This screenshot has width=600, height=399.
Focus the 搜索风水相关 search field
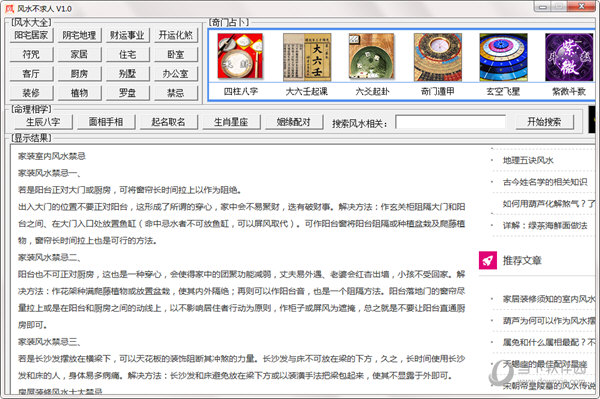[x=450, y=122]
